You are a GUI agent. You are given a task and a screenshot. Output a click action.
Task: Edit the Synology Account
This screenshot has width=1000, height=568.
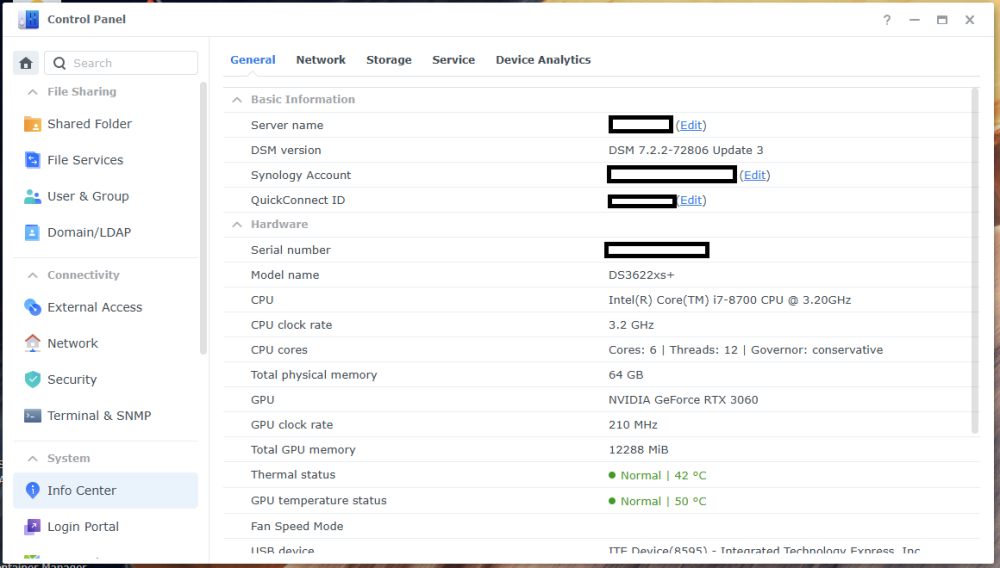pos(754,175)
